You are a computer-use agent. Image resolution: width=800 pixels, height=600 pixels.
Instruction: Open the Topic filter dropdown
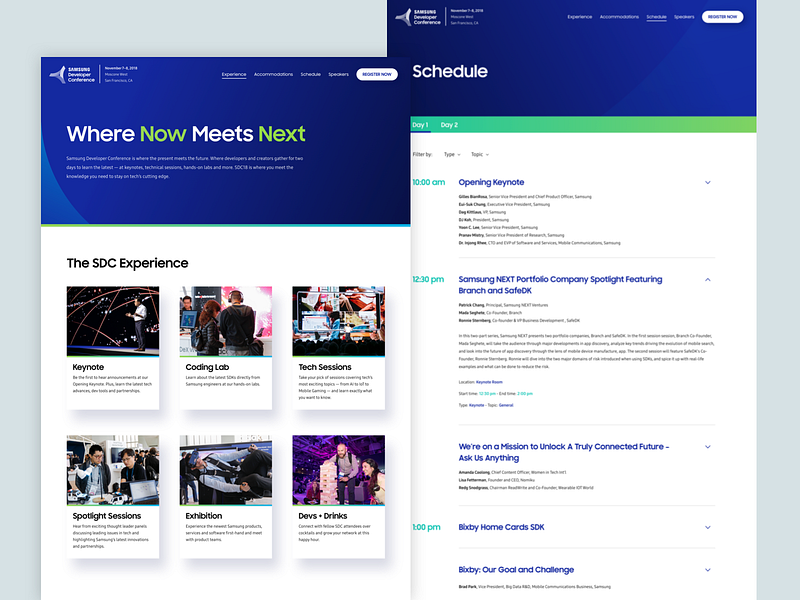point(480,154)
